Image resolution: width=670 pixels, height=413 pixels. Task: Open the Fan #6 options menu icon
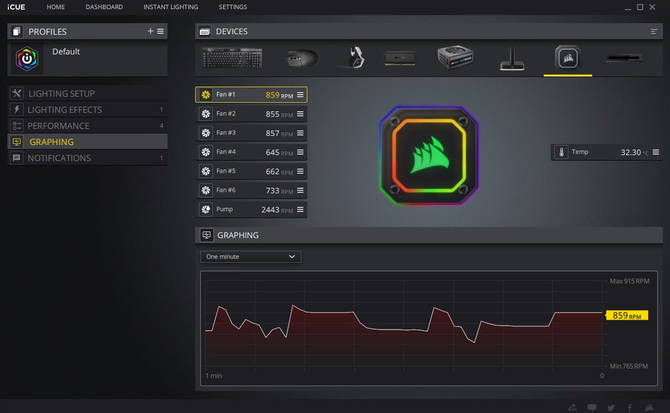[x=300, y=190]
